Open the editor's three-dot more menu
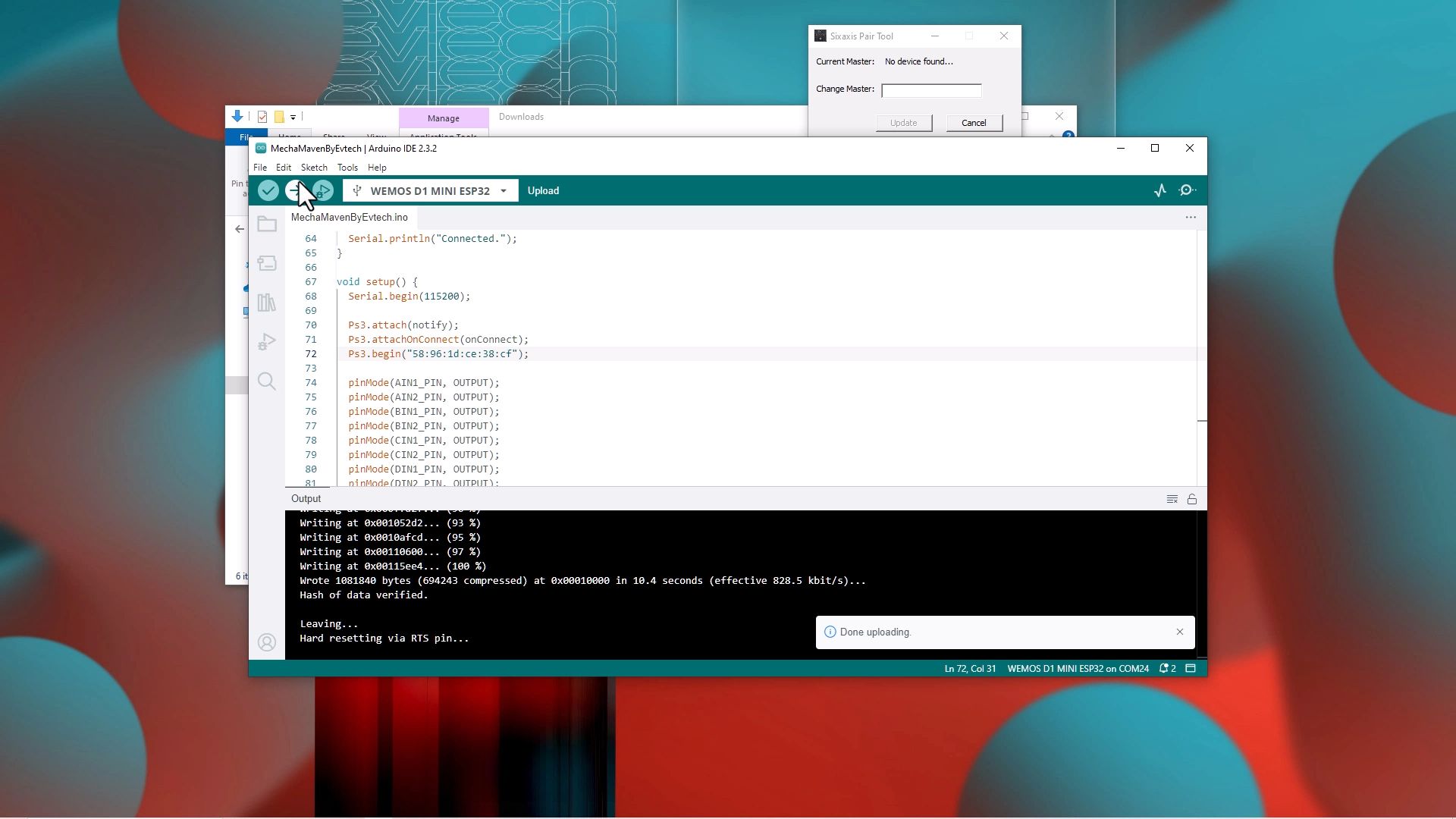Screen dimensions: 1456x819 [1191, 218]
